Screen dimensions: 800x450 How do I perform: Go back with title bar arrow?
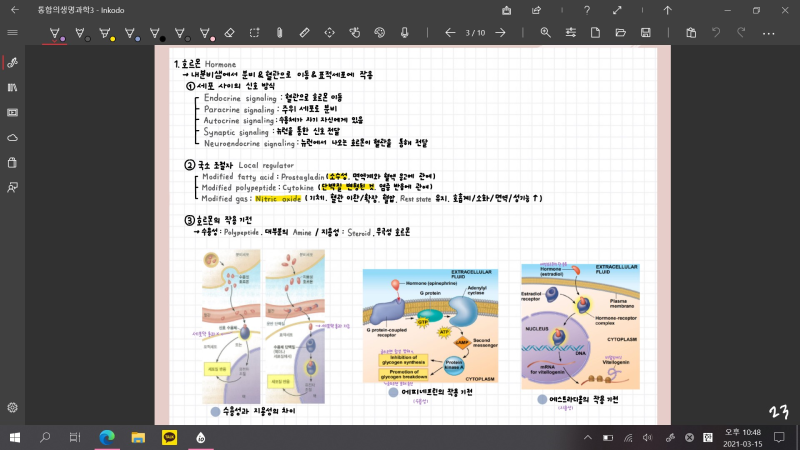tap(15, 10)
